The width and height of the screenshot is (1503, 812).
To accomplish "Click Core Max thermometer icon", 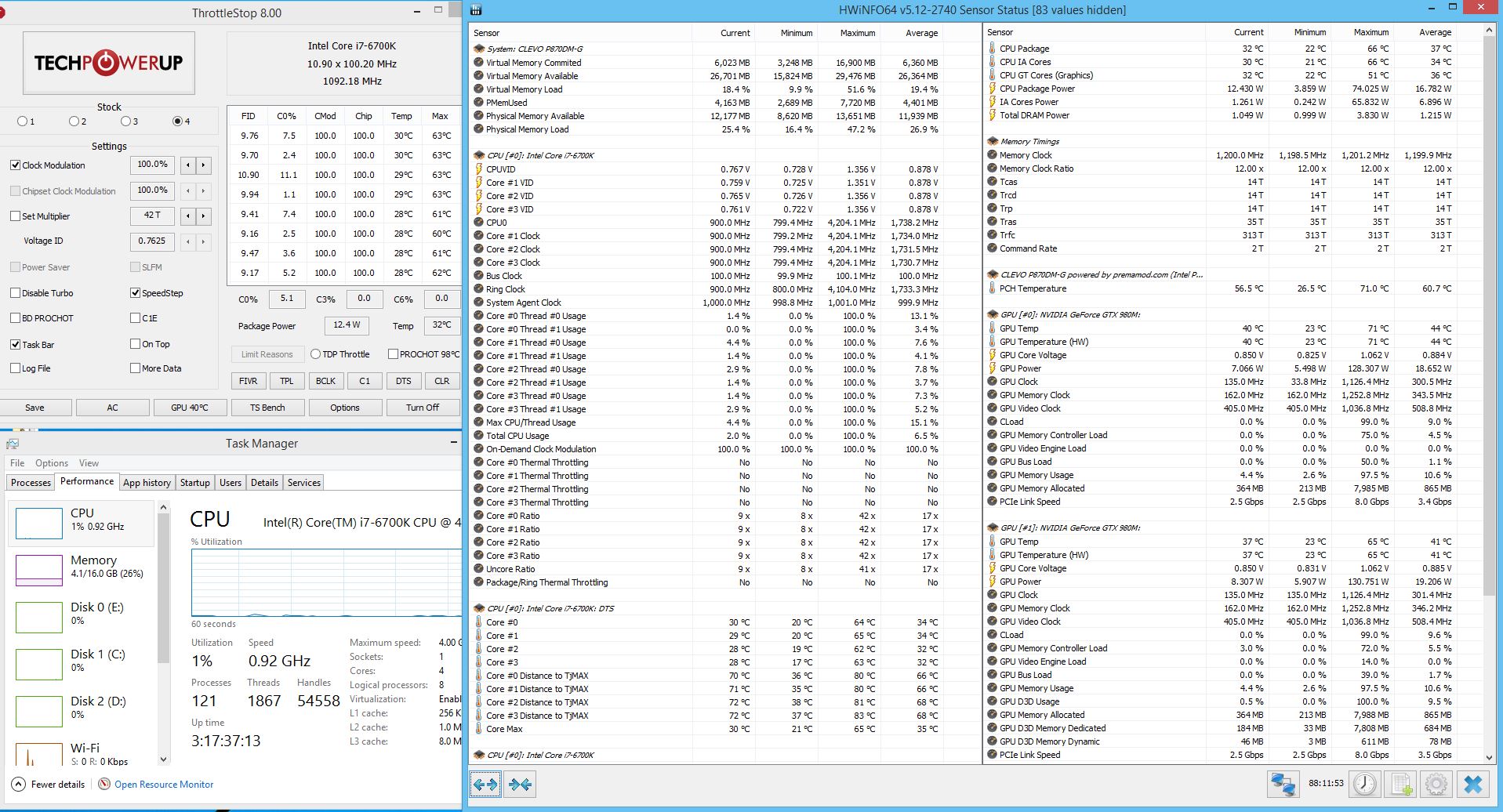I will [x=479, y=729].
